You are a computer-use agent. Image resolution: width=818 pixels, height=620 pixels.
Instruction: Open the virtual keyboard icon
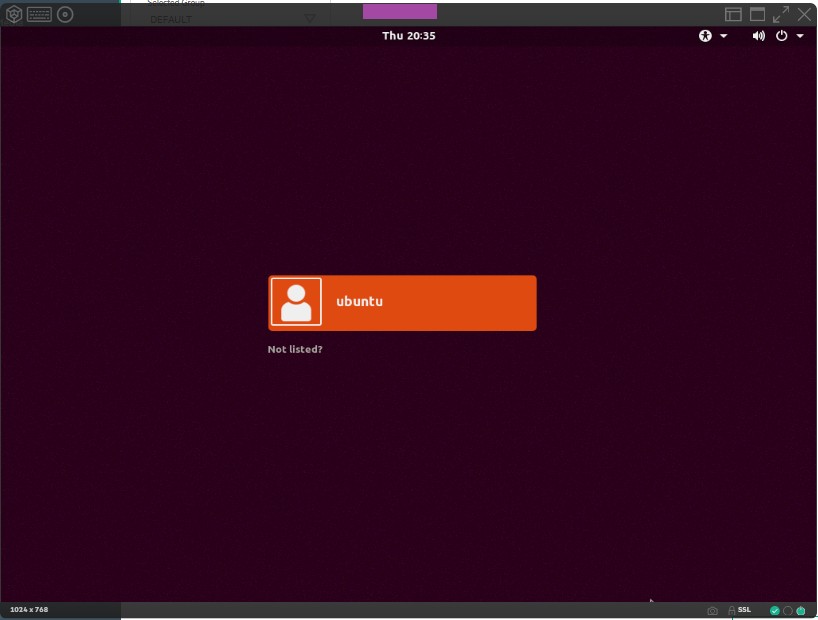point(39,15)
